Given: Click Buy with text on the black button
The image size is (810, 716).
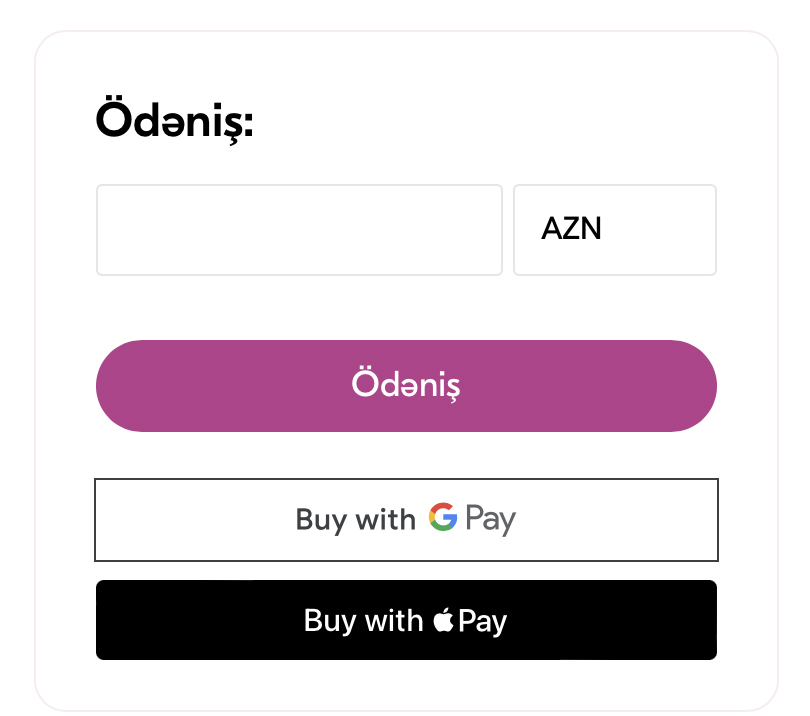Looking at the screenshot, I should pyautogui.click(x=363, y=620).
